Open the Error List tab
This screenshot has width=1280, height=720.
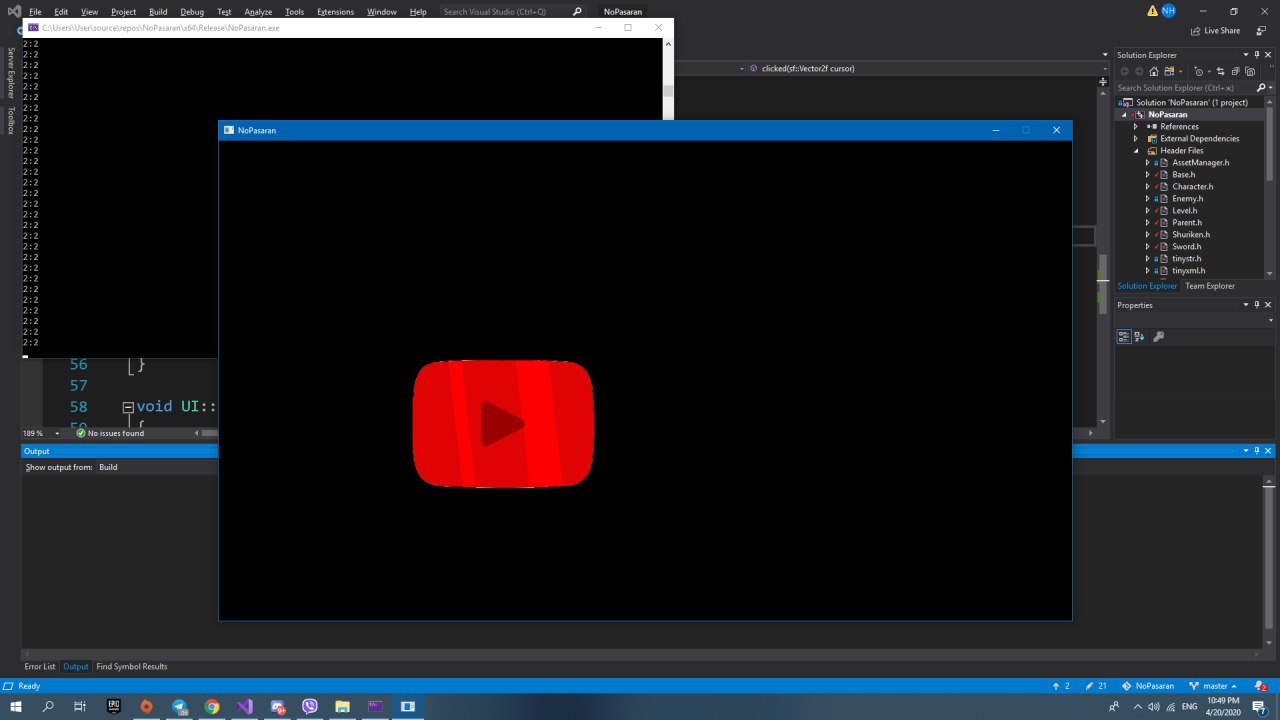tap(40, 667)
